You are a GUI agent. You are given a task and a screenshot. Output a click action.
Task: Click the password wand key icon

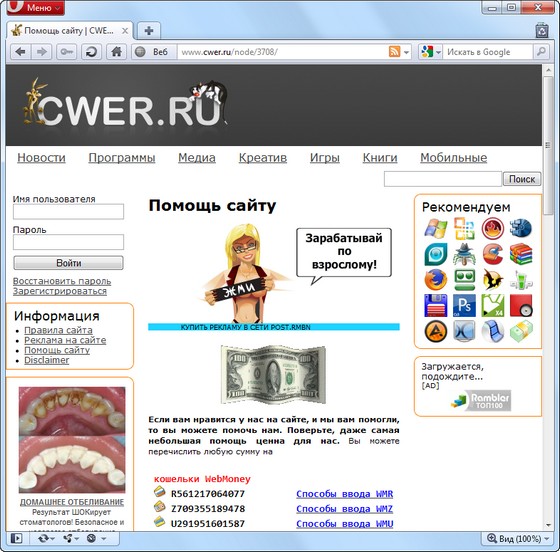(67, 52)
